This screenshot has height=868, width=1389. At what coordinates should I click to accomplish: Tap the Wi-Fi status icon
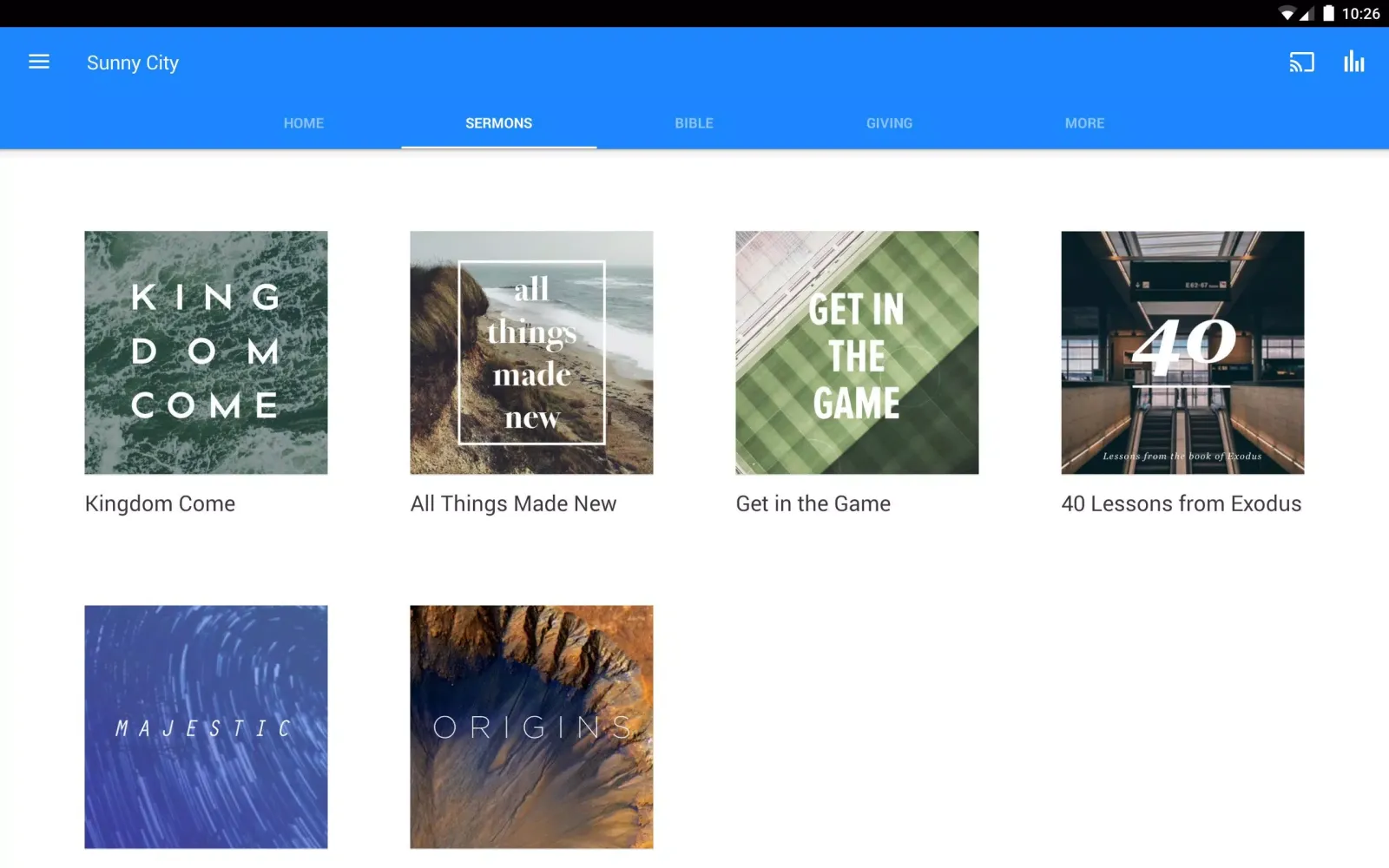1287,14
